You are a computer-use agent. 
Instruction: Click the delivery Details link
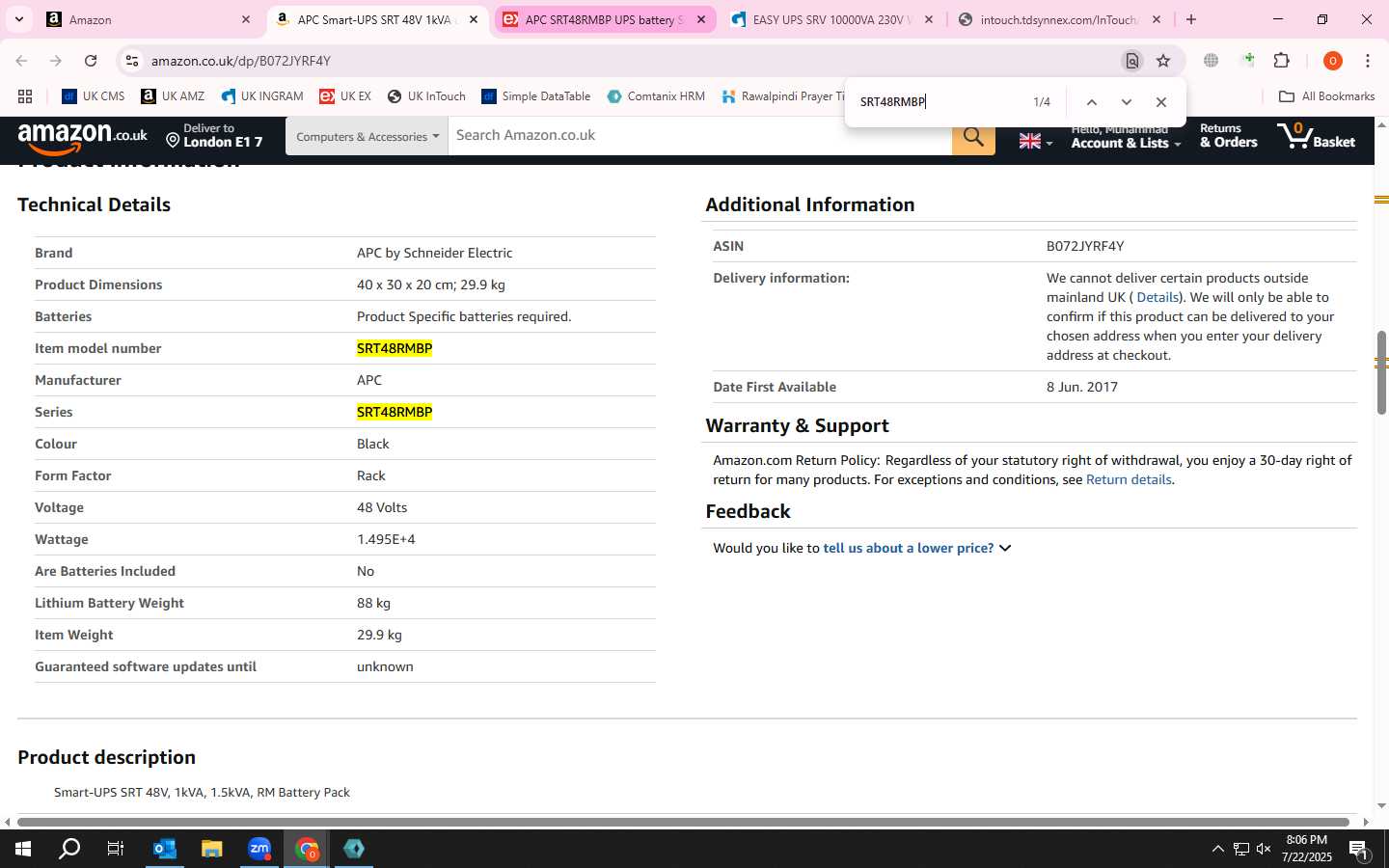(x=1157, y=297)
